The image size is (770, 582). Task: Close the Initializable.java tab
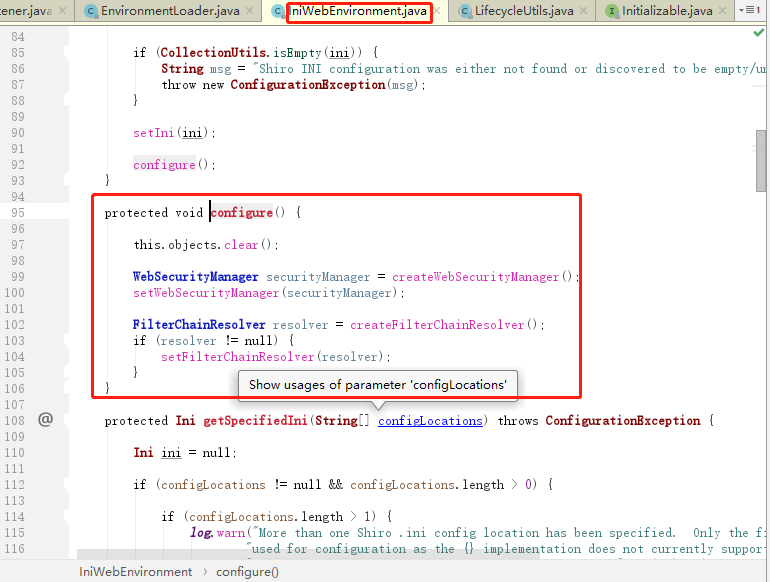click(x=722, y=10)
